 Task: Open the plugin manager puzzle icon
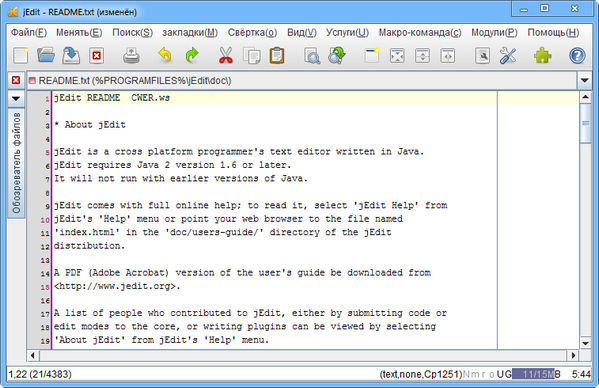click(x=542, y=56)
